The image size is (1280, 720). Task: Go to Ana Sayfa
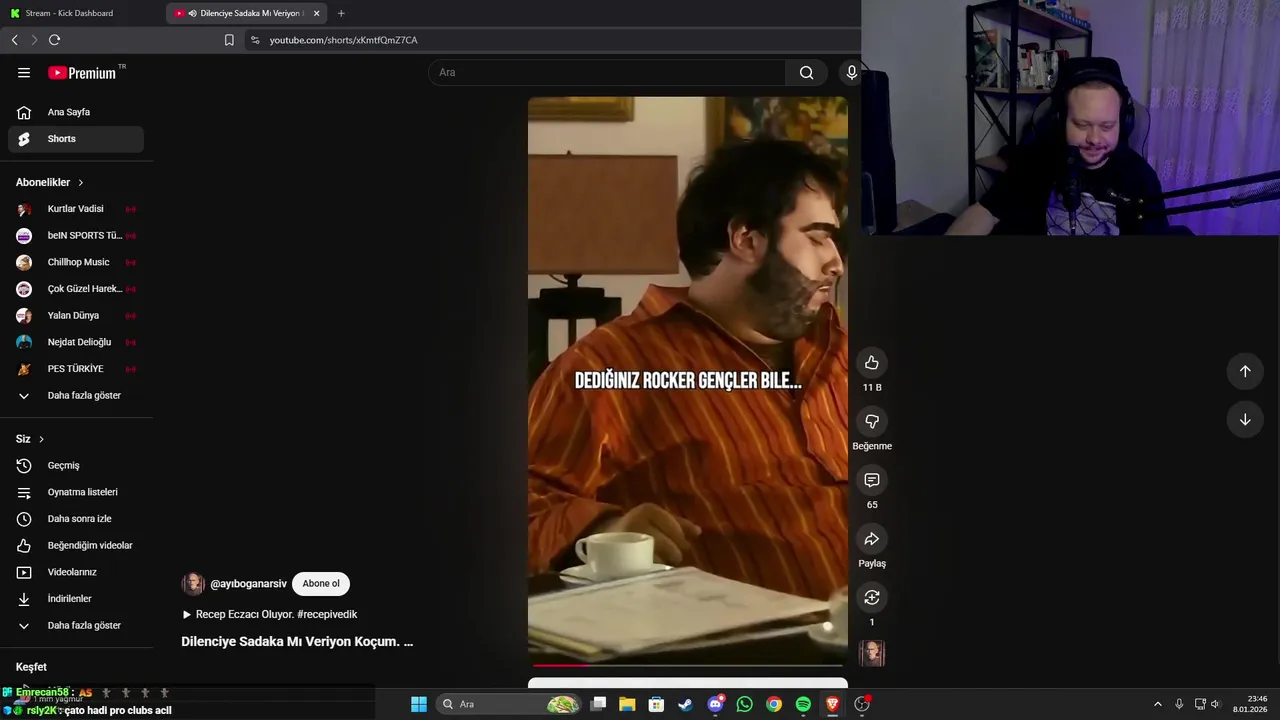tap(76, 112)
